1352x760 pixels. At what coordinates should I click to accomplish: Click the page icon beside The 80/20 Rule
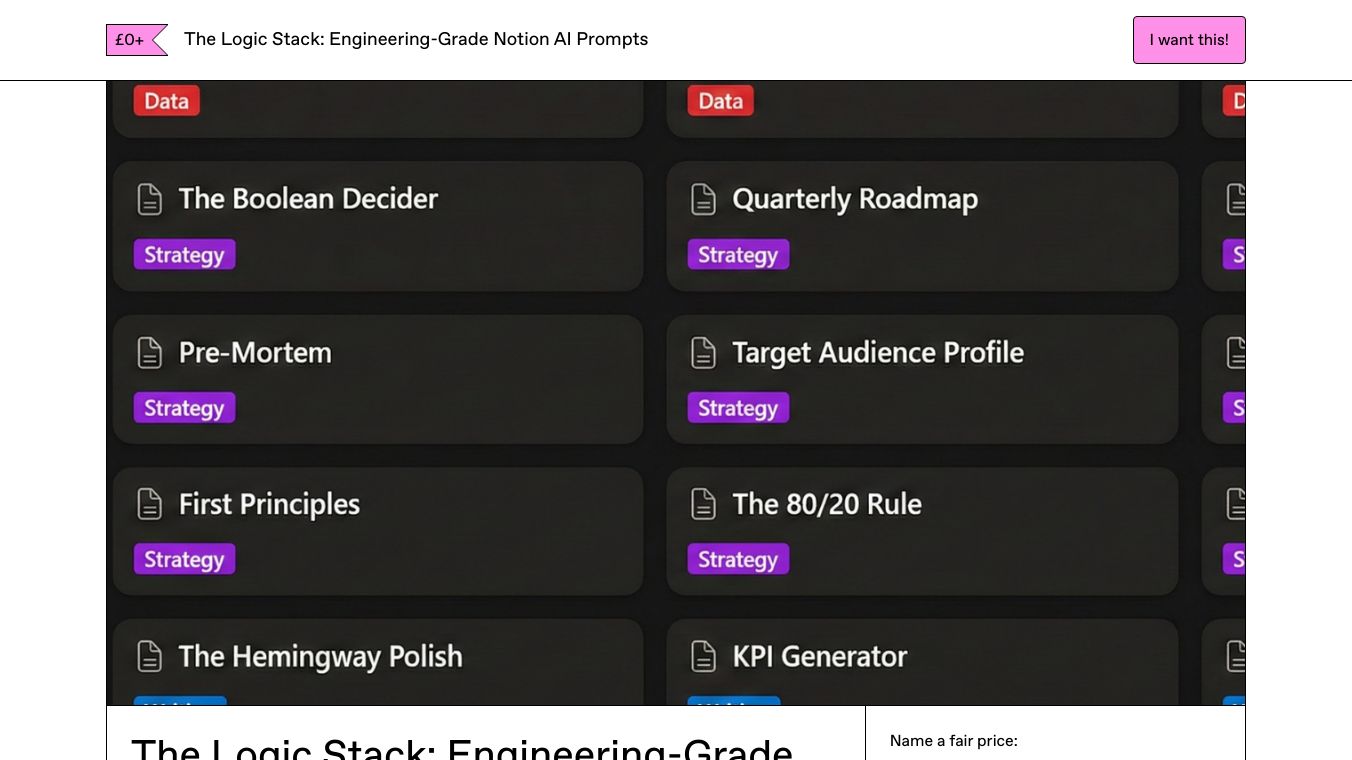click(x=703, y=504)
